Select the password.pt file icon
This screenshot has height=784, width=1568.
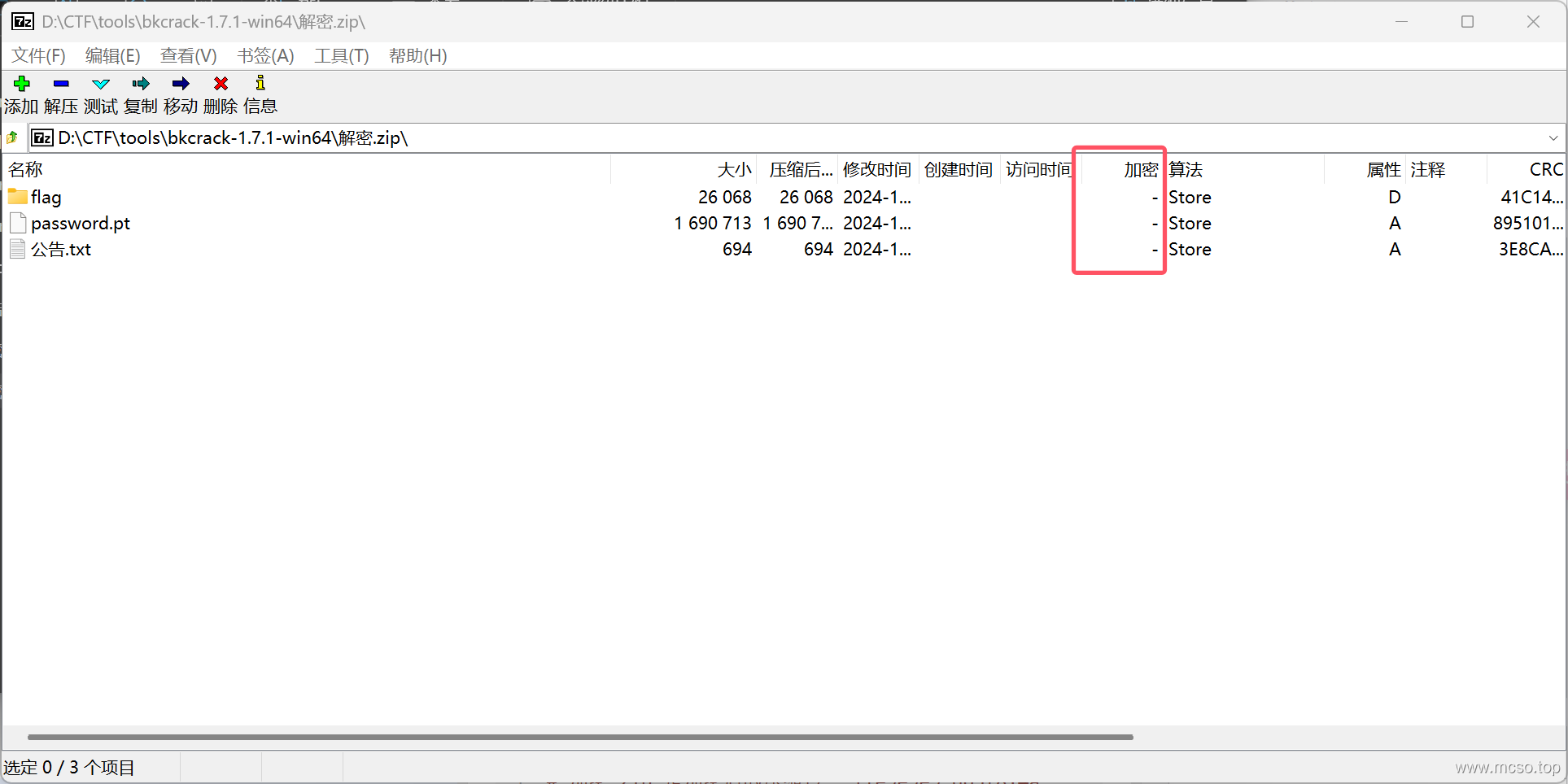(18, 223)
